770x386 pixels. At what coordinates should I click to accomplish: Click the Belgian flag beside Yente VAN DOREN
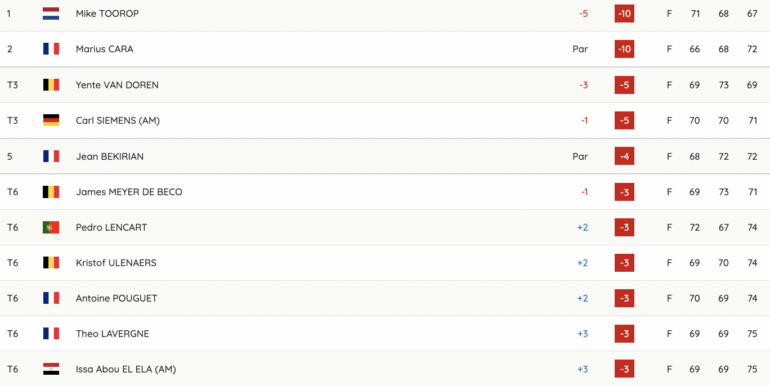[51, 85]
